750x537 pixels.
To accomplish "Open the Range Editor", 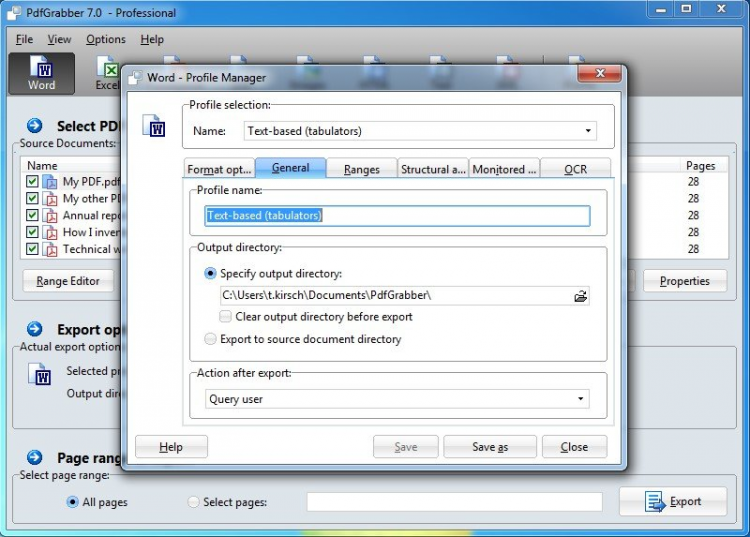I will 68,281.
